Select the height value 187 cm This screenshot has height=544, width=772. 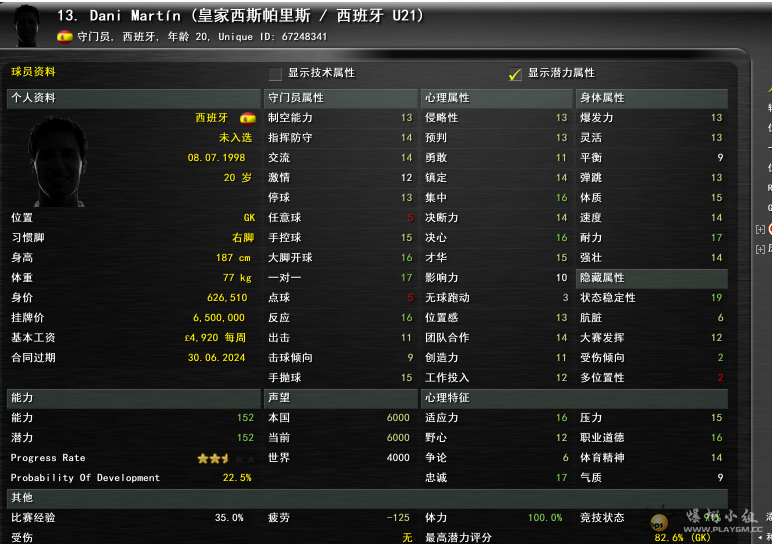pos(233,258)
